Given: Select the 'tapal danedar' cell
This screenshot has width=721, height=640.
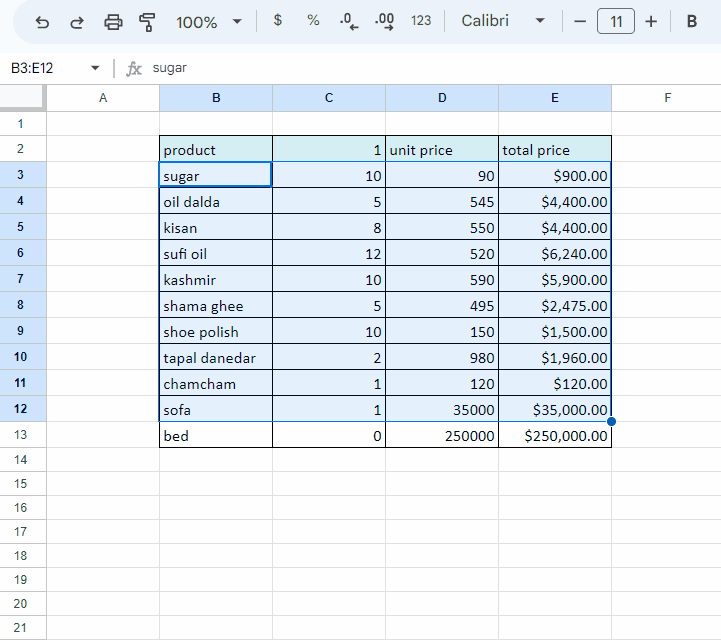Looking at the screenshot, I should click(216, 357).
